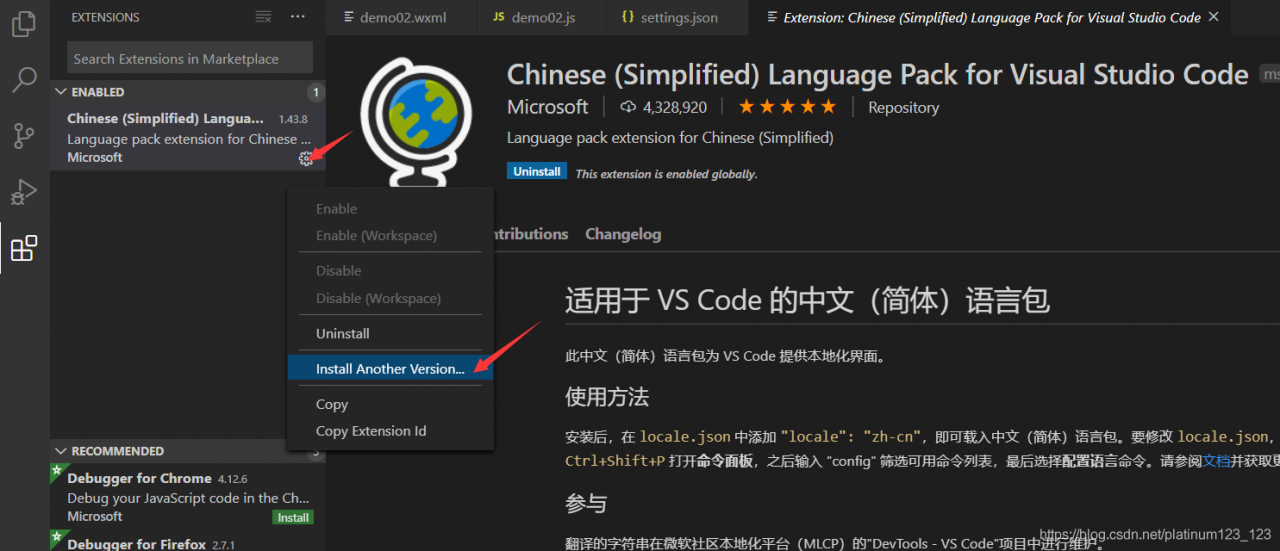Open the Extensions panel more actions menu
1280x551 pixels.
click(298, 17)
